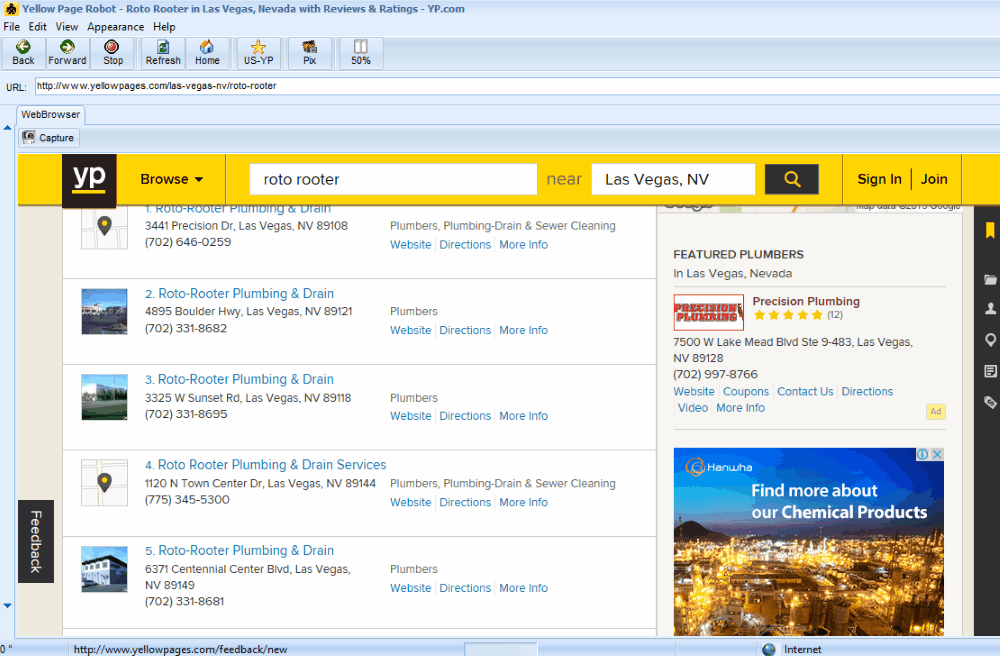
Task: Click the Boulder Hwy listing photo thumbnail
Action: tap(105, 312)
